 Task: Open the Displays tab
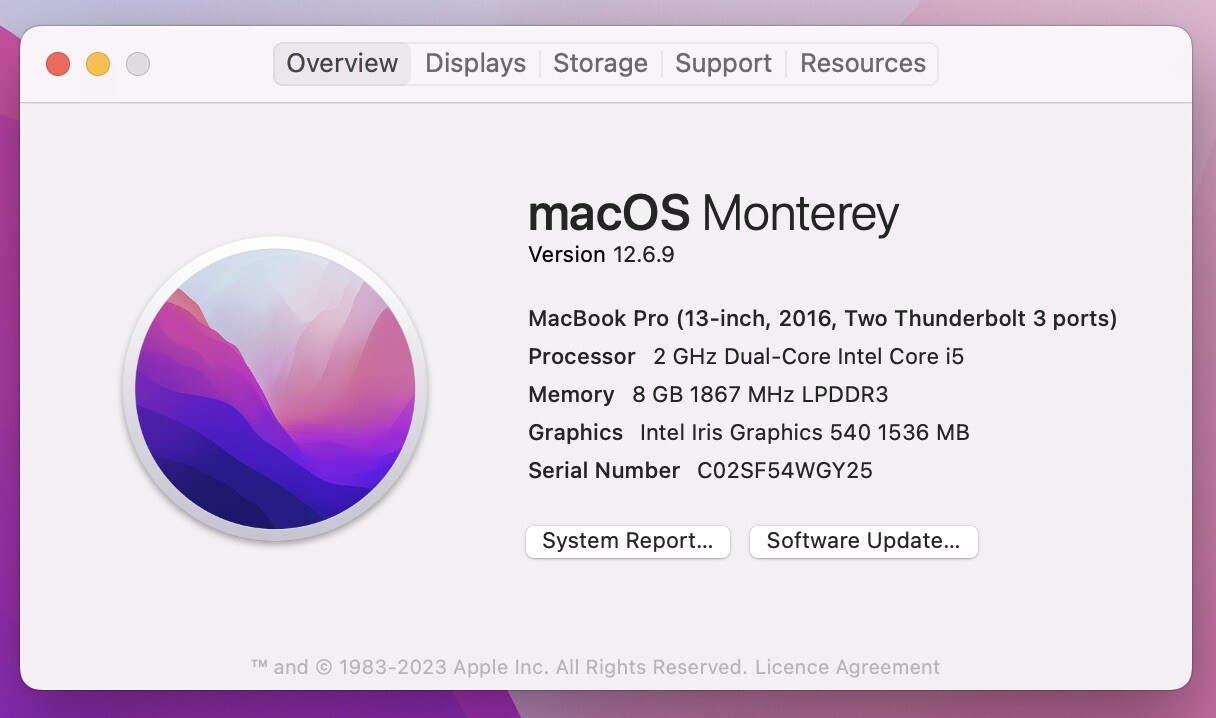coord(475,63)
